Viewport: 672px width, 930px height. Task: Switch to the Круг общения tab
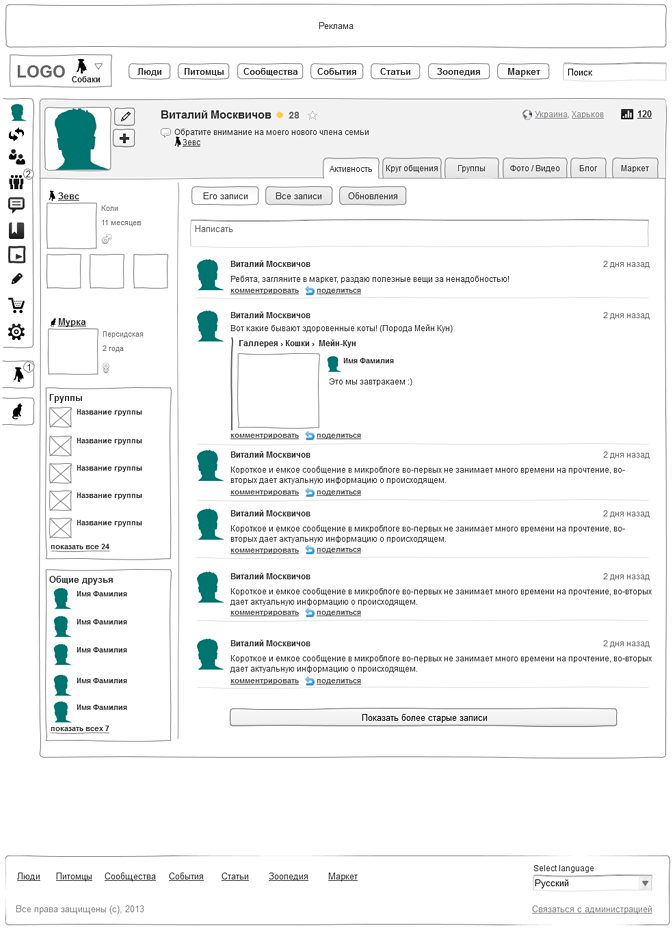click(412, 168)
